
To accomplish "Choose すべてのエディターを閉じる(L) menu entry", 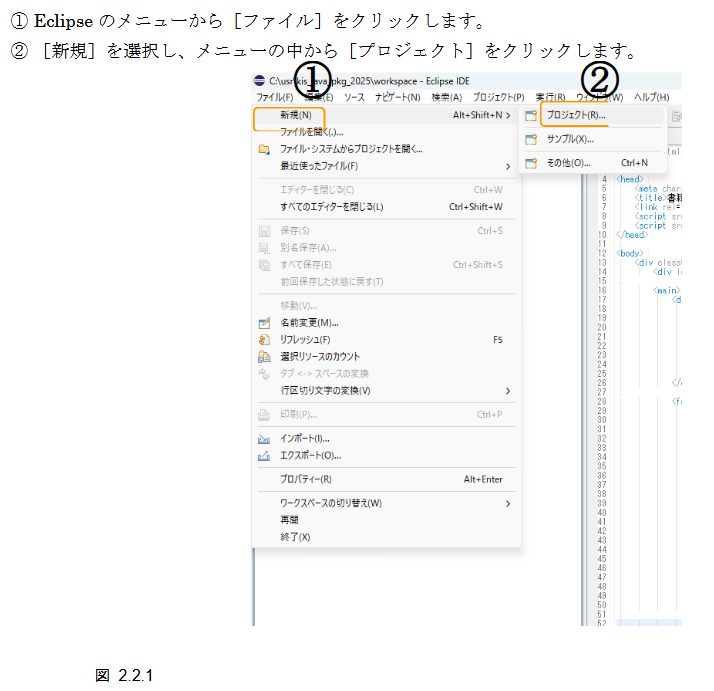I will click(332, 207).
